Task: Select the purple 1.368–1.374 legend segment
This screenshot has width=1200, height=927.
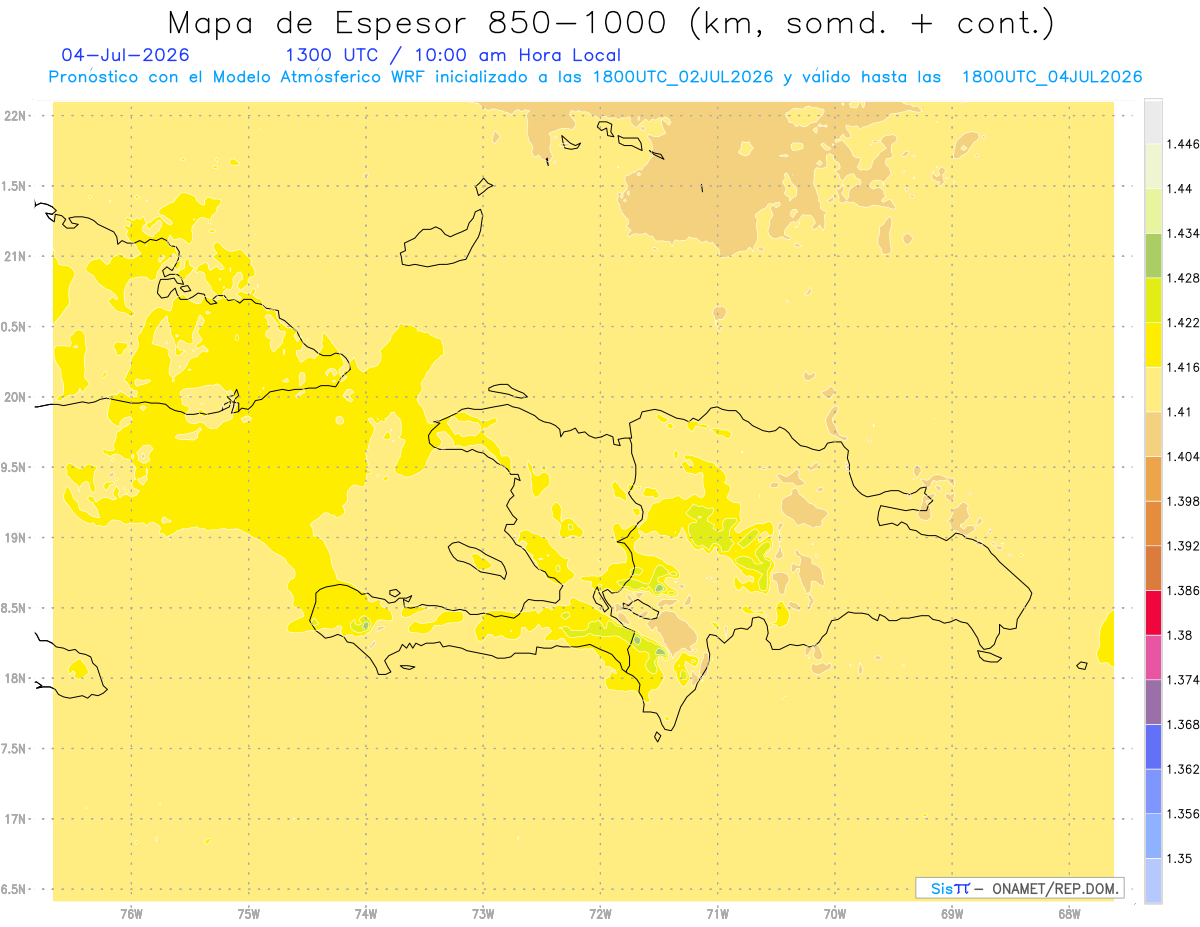Action: tap(1153, 702)
